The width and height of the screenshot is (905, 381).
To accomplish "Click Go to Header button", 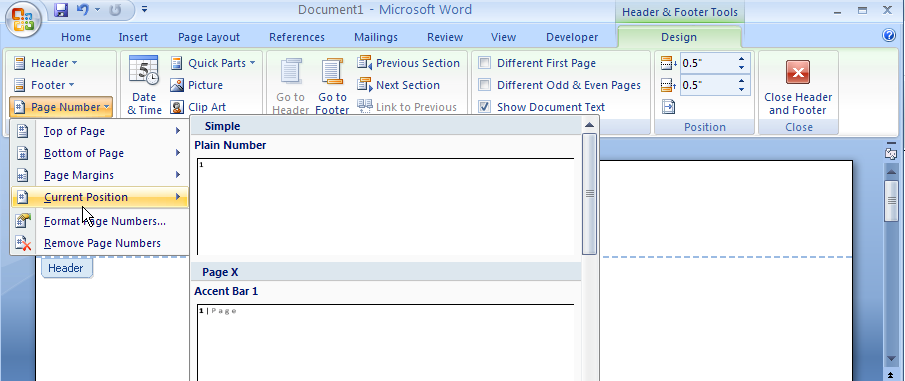I will tap(290, 85).
